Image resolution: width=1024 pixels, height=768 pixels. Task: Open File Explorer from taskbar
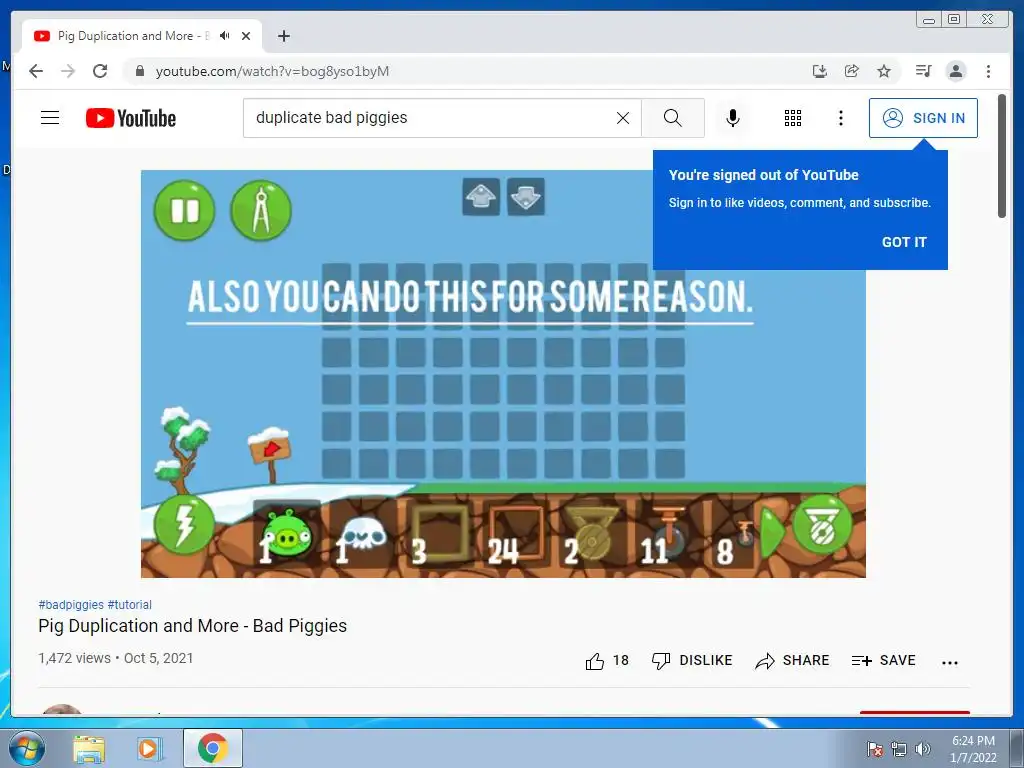(x=89, y=748)
